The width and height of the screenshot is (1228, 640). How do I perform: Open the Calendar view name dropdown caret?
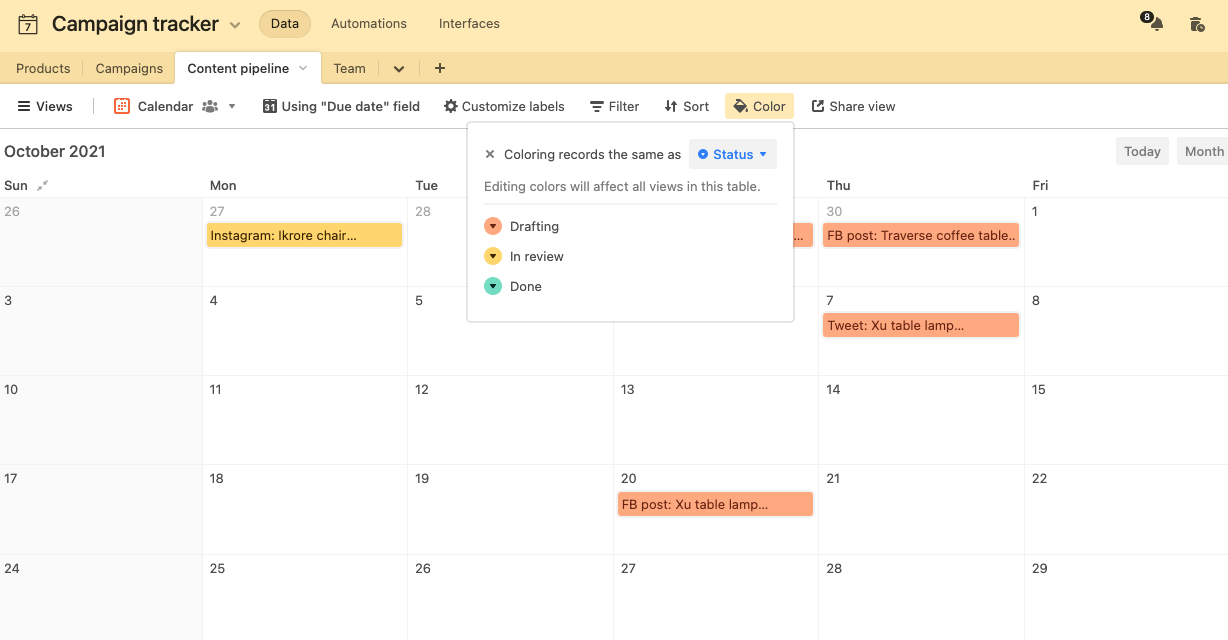tap(232, 106)
